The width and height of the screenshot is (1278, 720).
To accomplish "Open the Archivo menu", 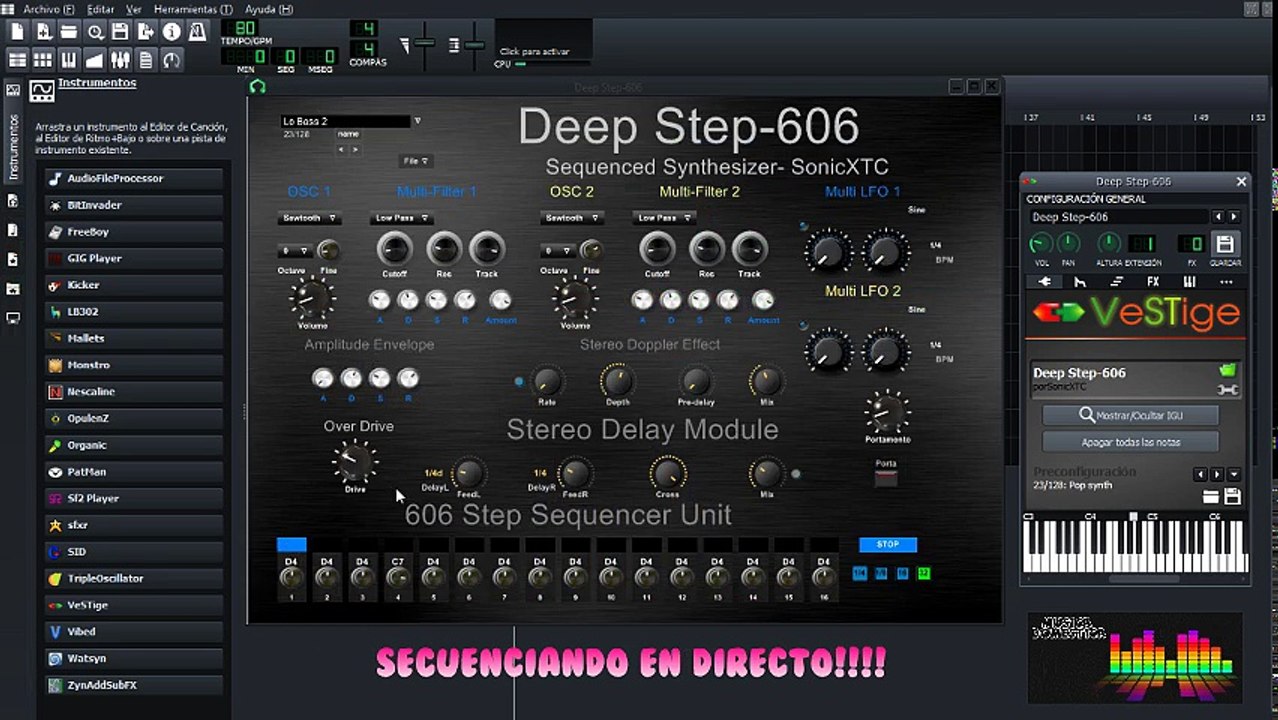I will (x=48, y=9).
